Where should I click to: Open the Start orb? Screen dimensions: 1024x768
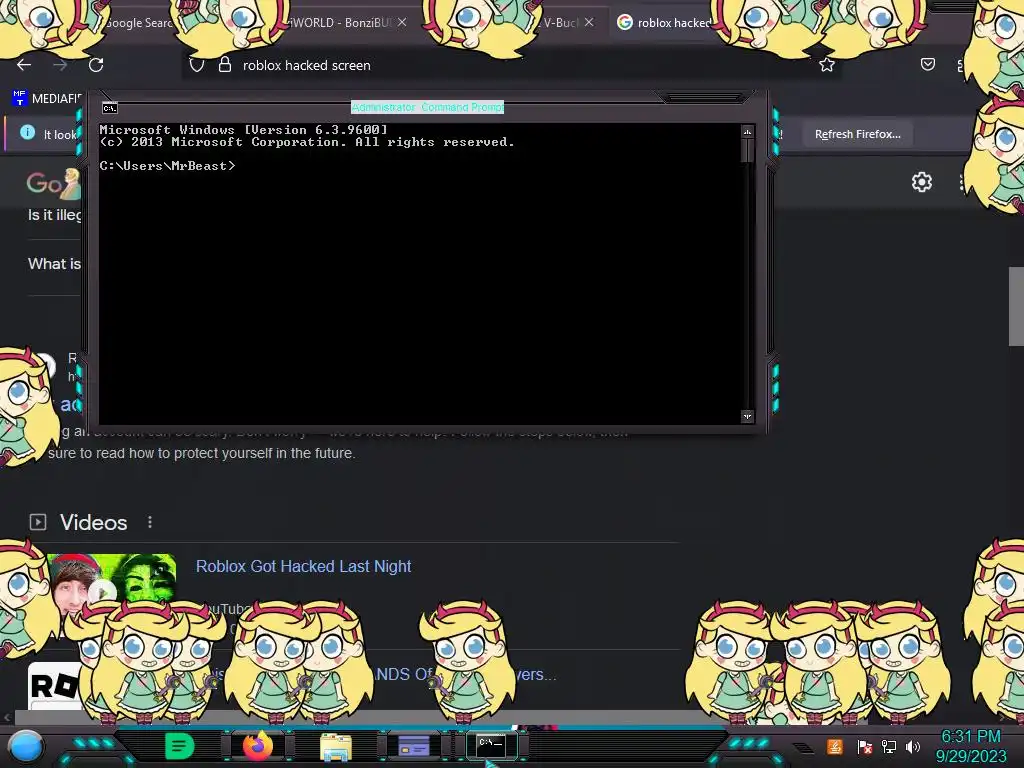pyautogui.click(x=26, y=747)
